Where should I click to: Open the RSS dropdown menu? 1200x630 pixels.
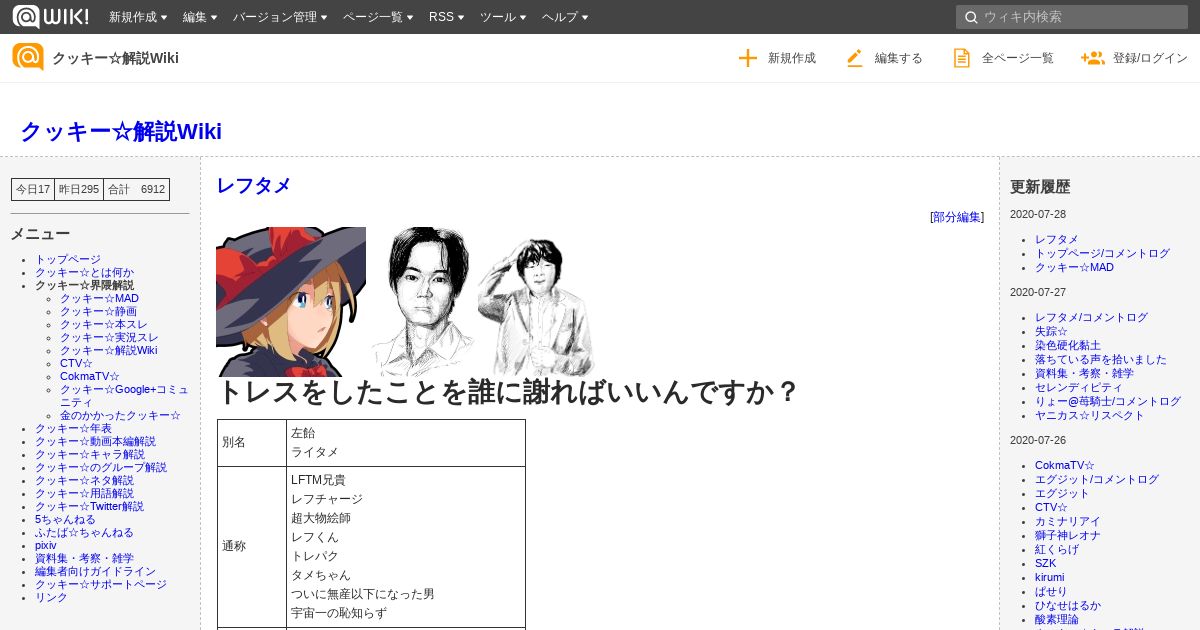446,17
